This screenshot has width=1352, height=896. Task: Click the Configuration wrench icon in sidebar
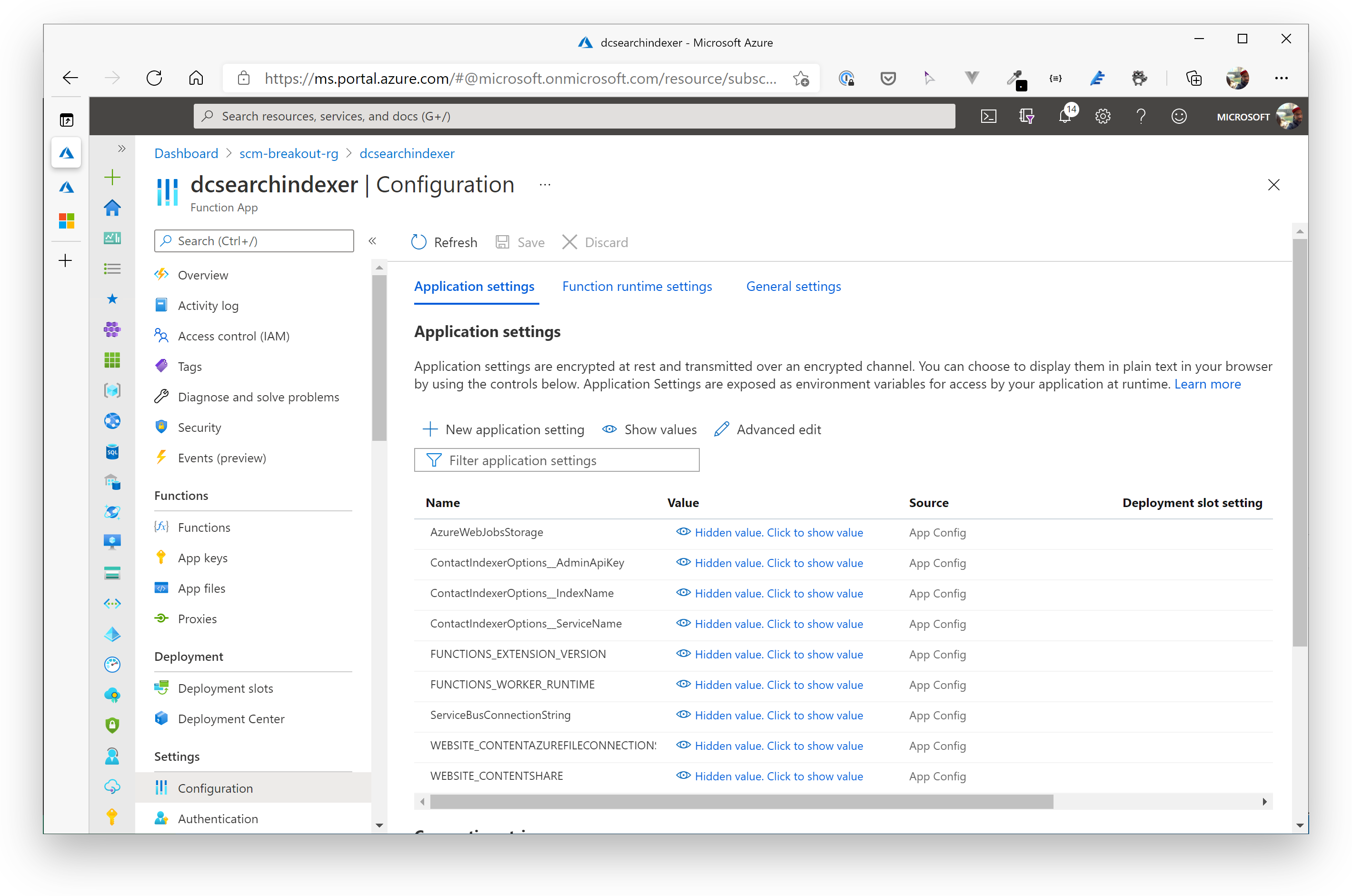coord(162,788)
